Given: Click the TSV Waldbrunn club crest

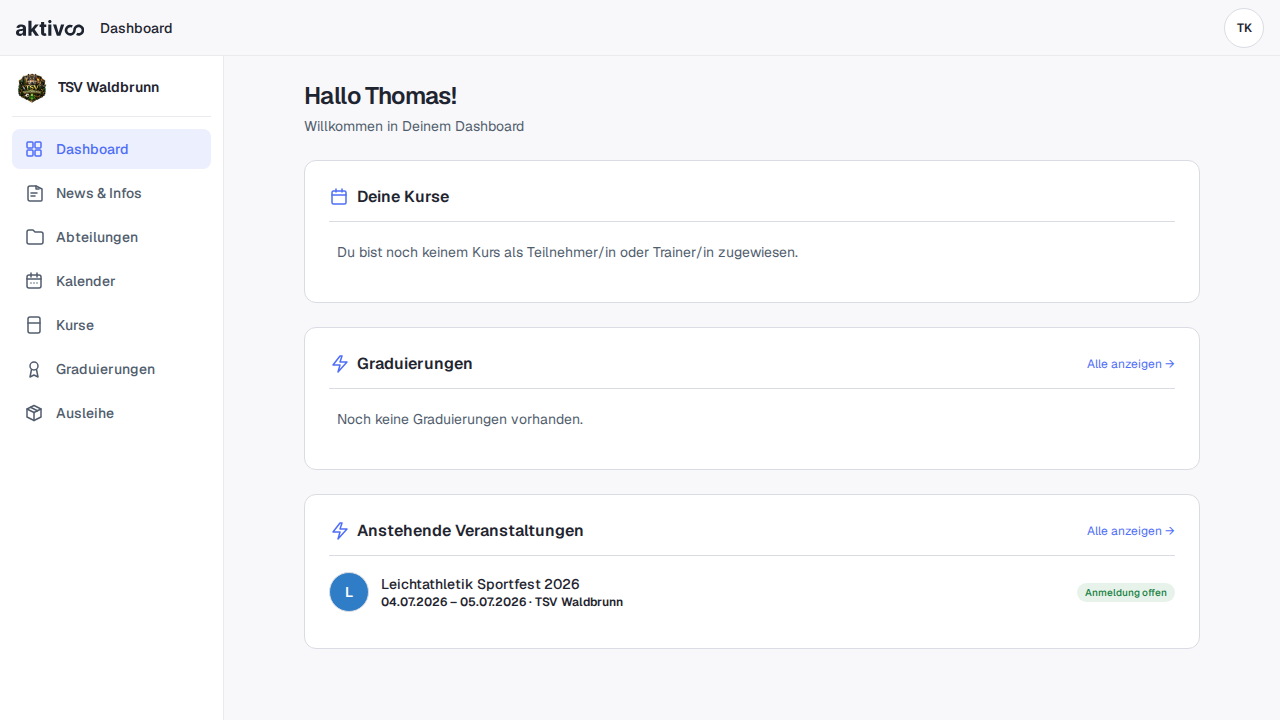Looking at the screenshot, I should [x=32, y=88].
